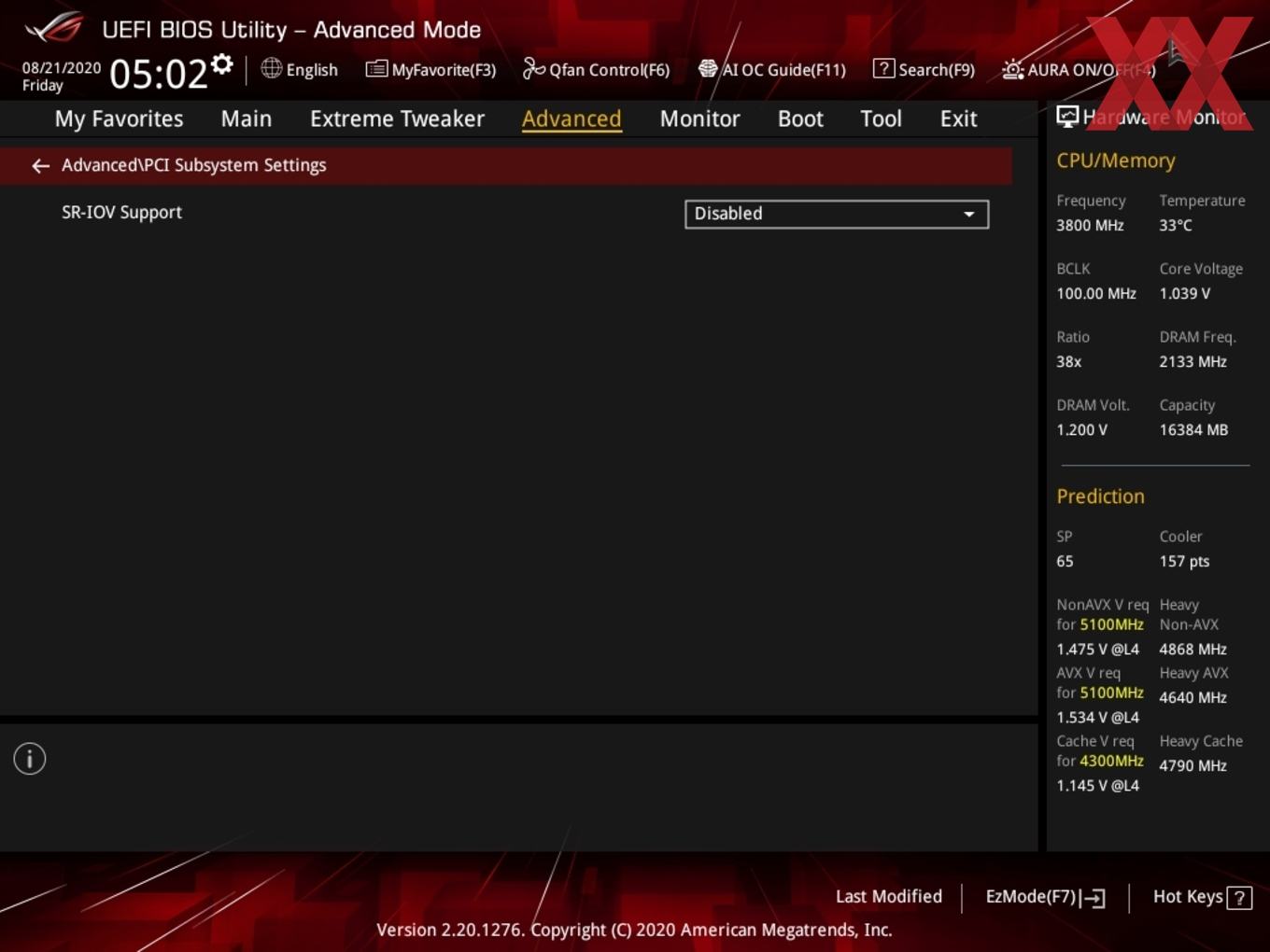Open Search(F9) tool
The width and height of the screenshot is (1270, 952).
[x=924, y=69]
